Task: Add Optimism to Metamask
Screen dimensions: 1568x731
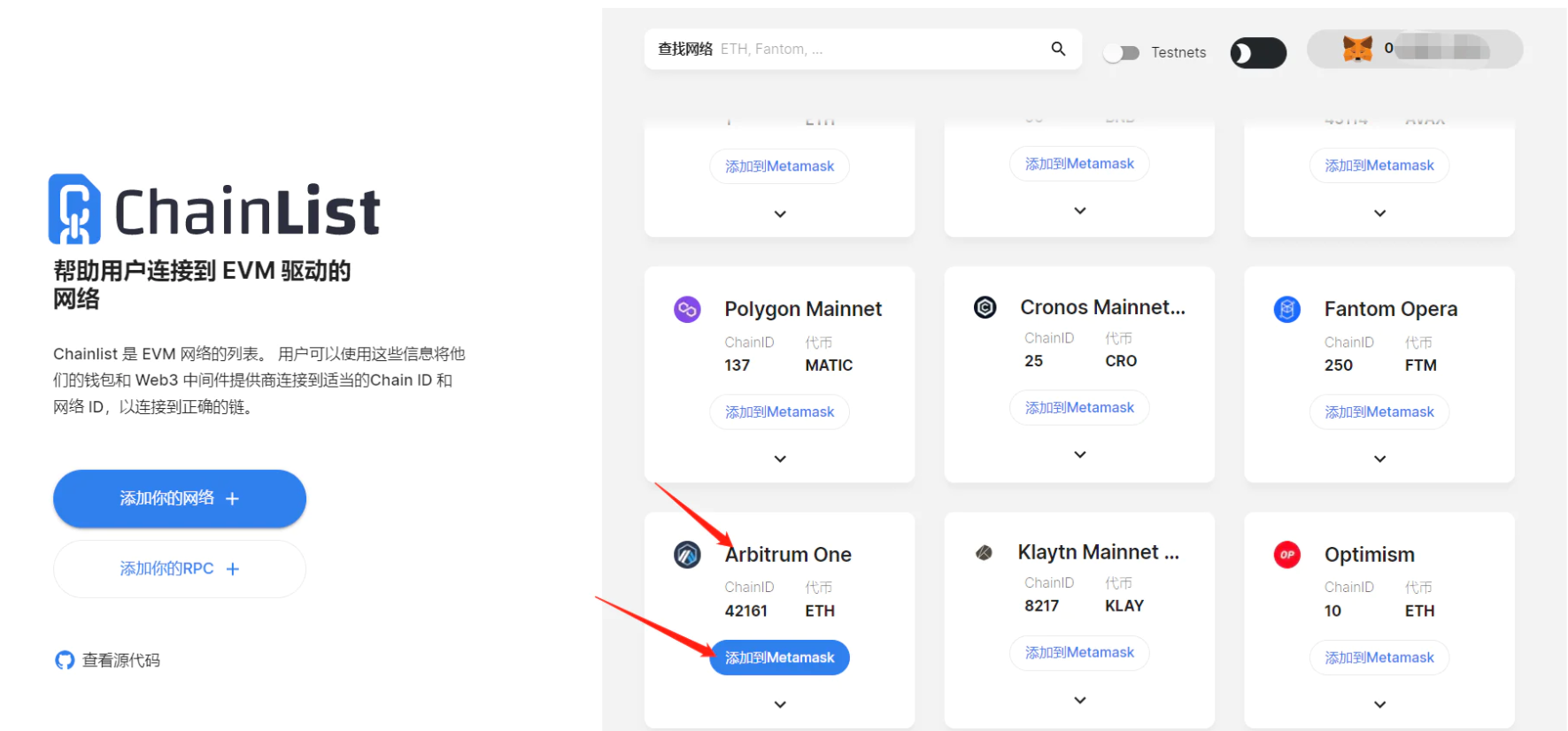Action: (1379, 658)
